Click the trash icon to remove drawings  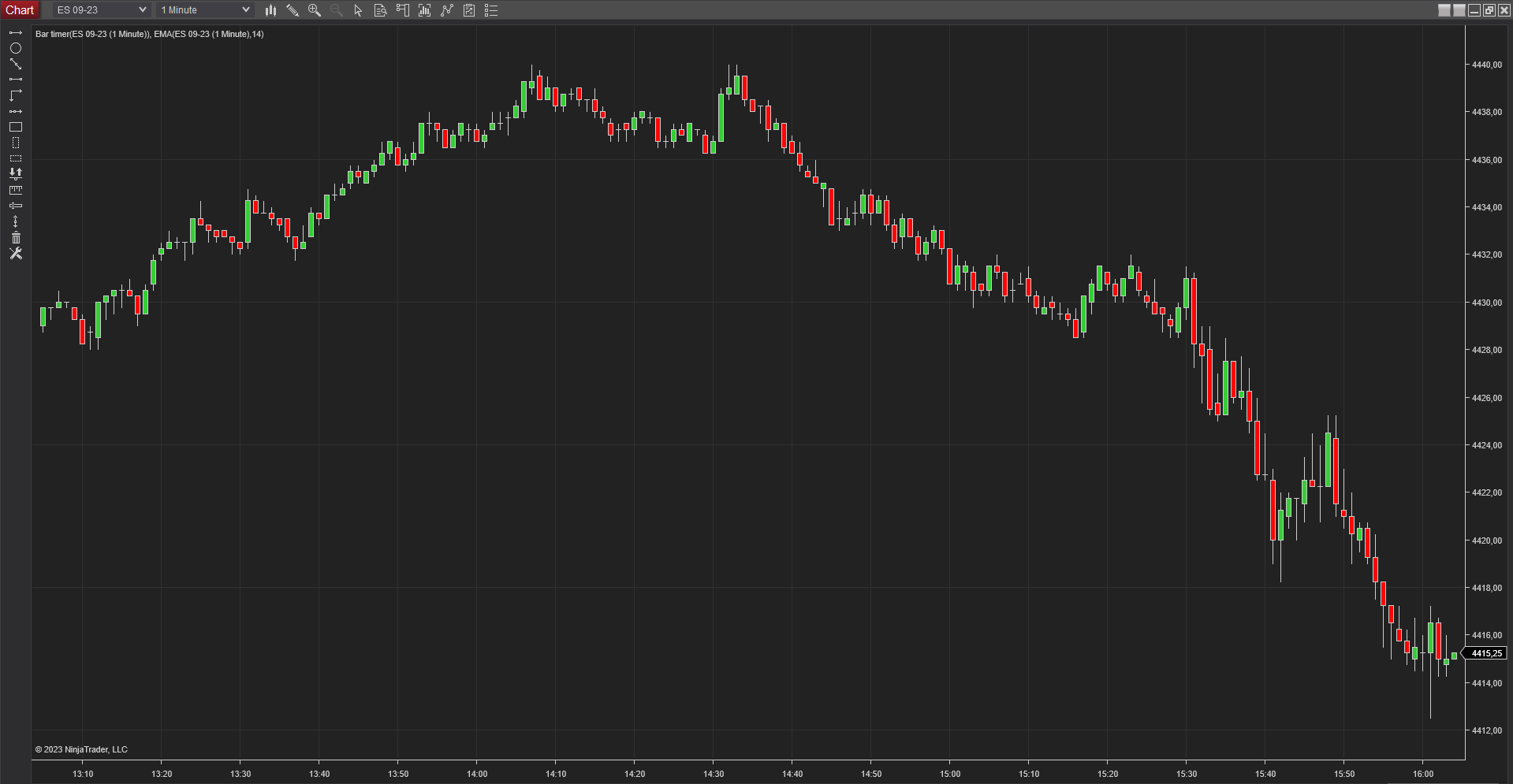(x=15, y=237)
